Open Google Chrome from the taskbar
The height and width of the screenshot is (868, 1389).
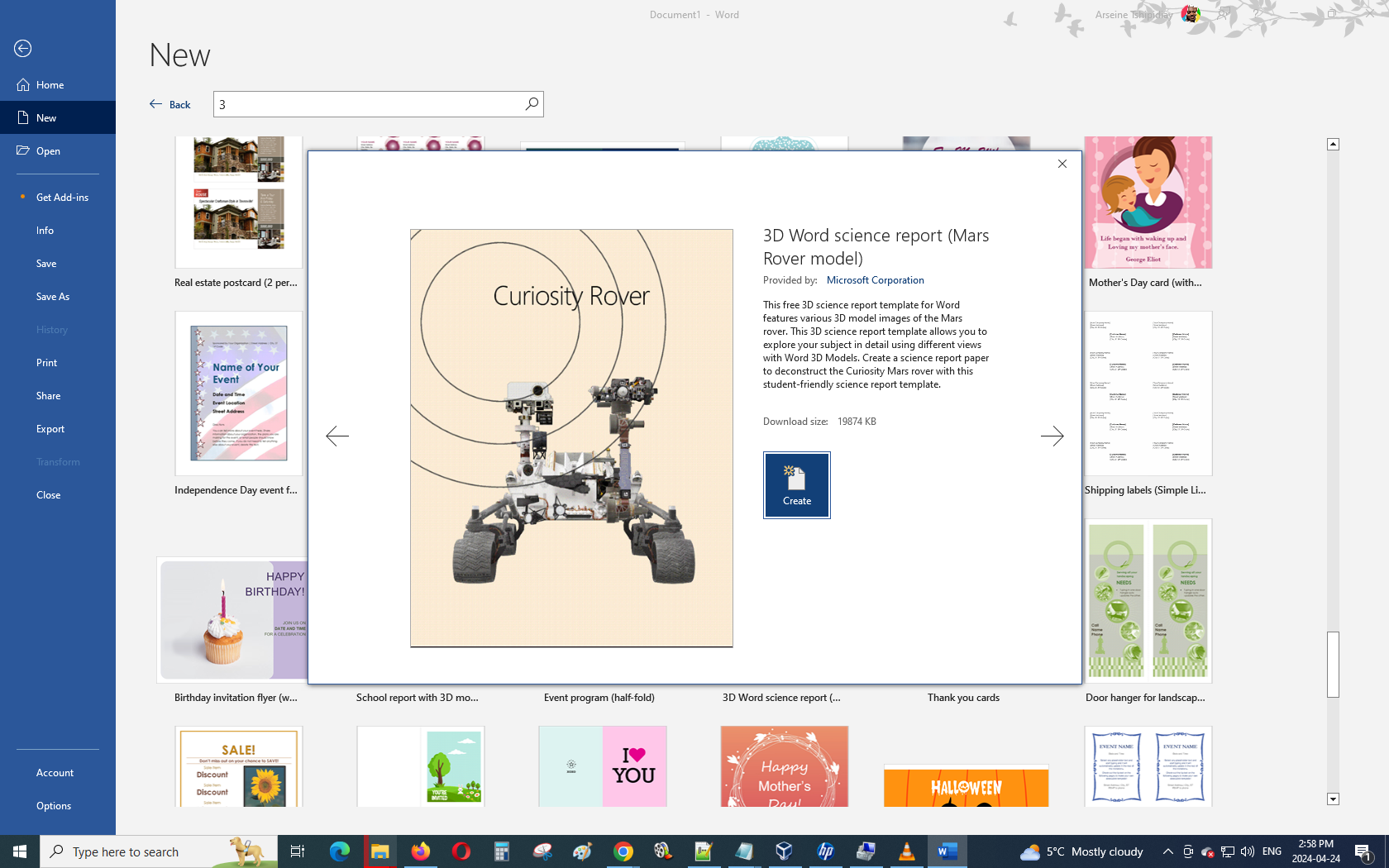pyautogui.click(x=623, y=851)
